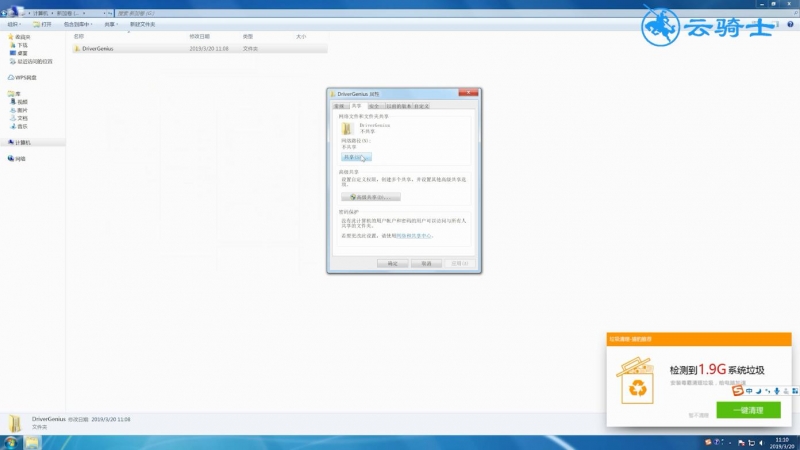Screen dimensions: 800x450
Task: Expand 包含到库中 dropdown menu
Action: click(x=78, y=24)
